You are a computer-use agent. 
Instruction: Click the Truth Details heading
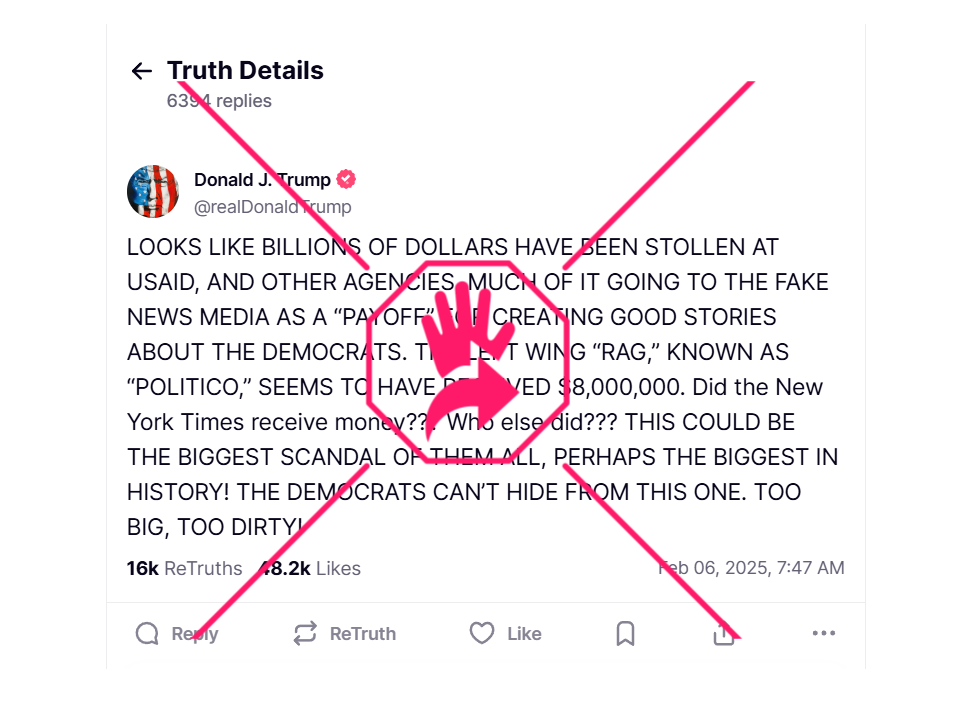point(245,71)
